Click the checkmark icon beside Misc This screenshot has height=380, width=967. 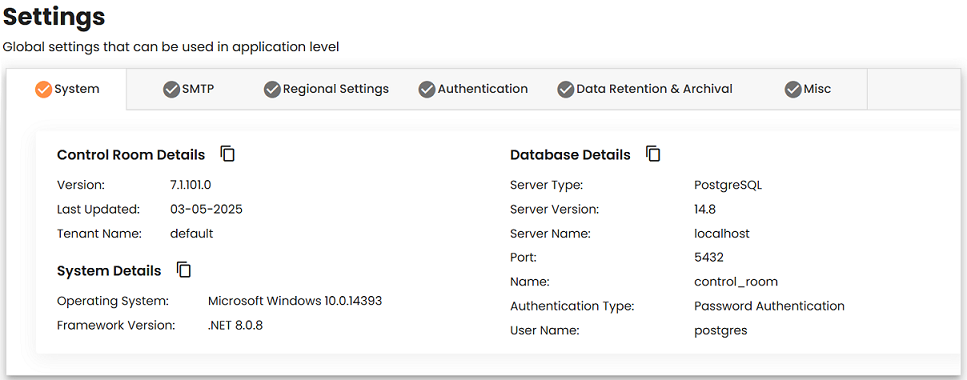pyautogui.click(x=792, y=89)
